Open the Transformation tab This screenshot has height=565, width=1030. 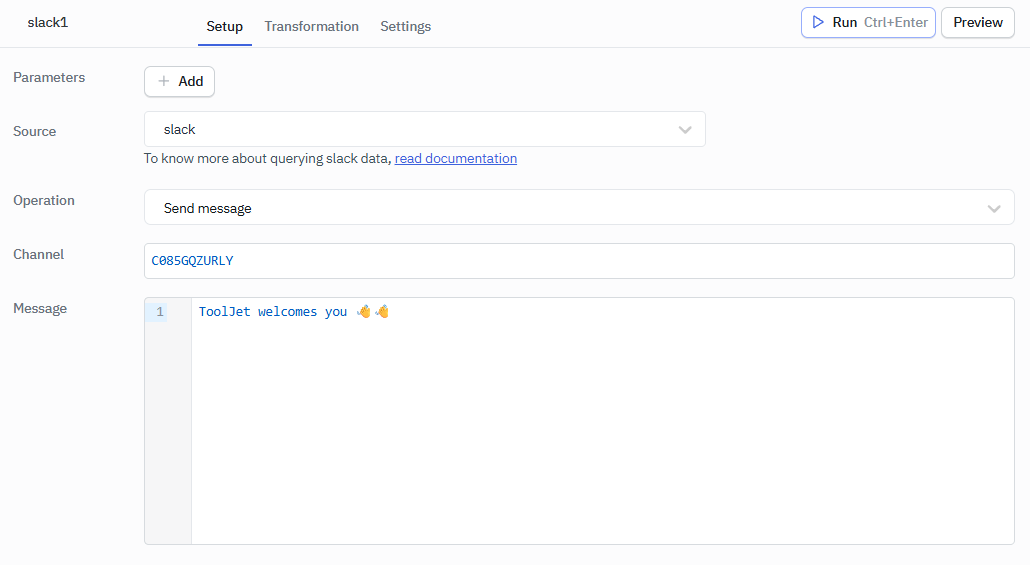(x=311, y=26)
